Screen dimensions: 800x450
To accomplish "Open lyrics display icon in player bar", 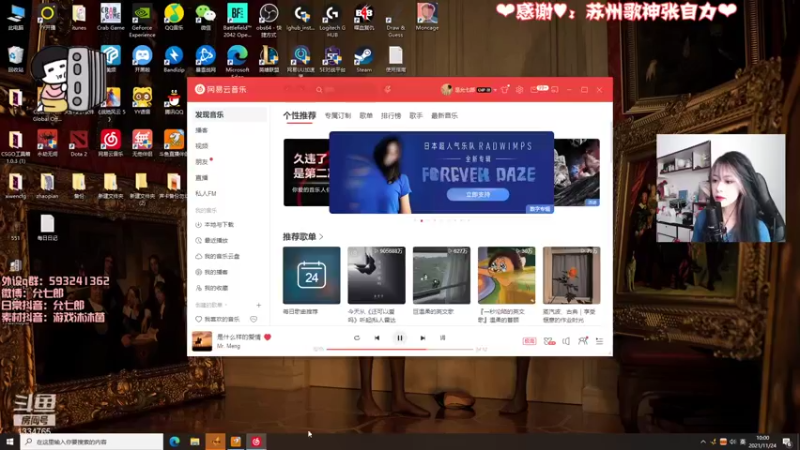I will coord(442,338).
